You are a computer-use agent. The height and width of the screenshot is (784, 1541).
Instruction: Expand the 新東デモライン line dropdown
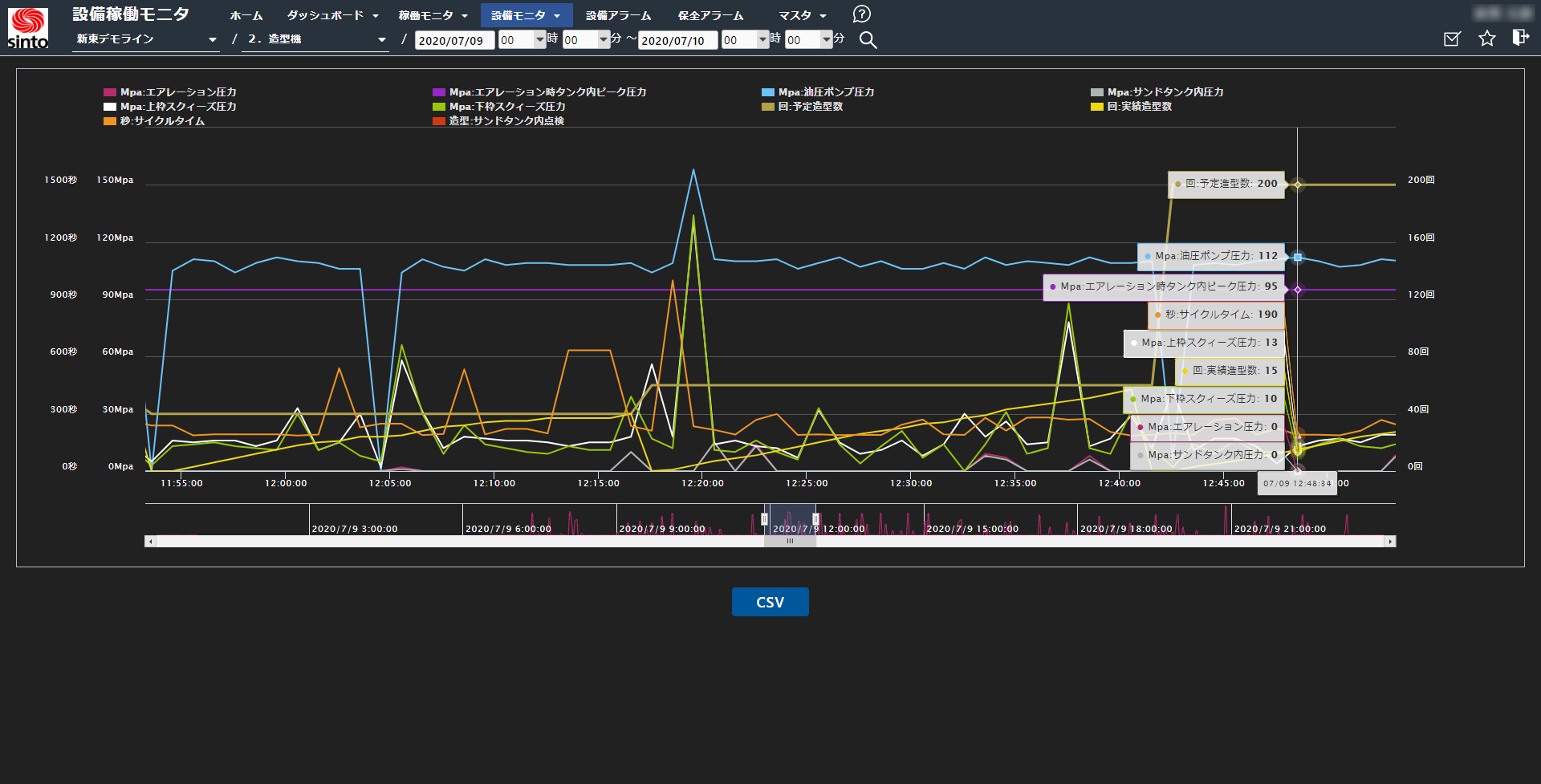[146, 39]
